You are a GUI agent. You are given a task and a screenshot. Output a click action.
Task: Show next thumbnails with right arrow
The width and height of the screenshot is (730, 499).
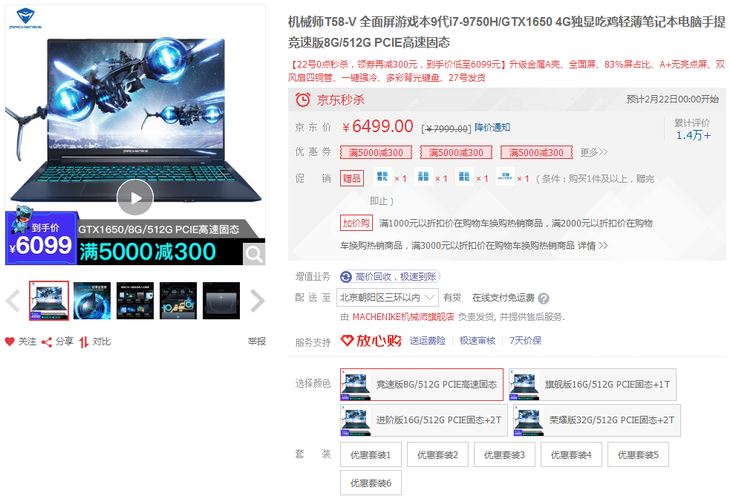tap(257, 300)
